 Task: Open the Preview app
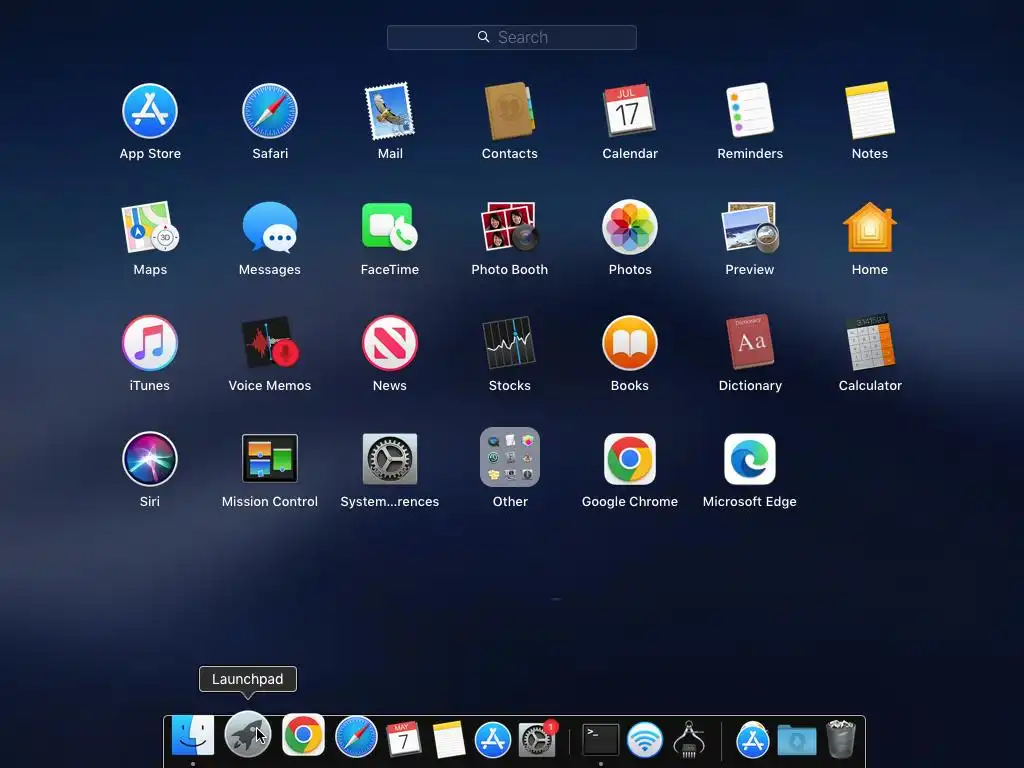click(x=750, y=227)
